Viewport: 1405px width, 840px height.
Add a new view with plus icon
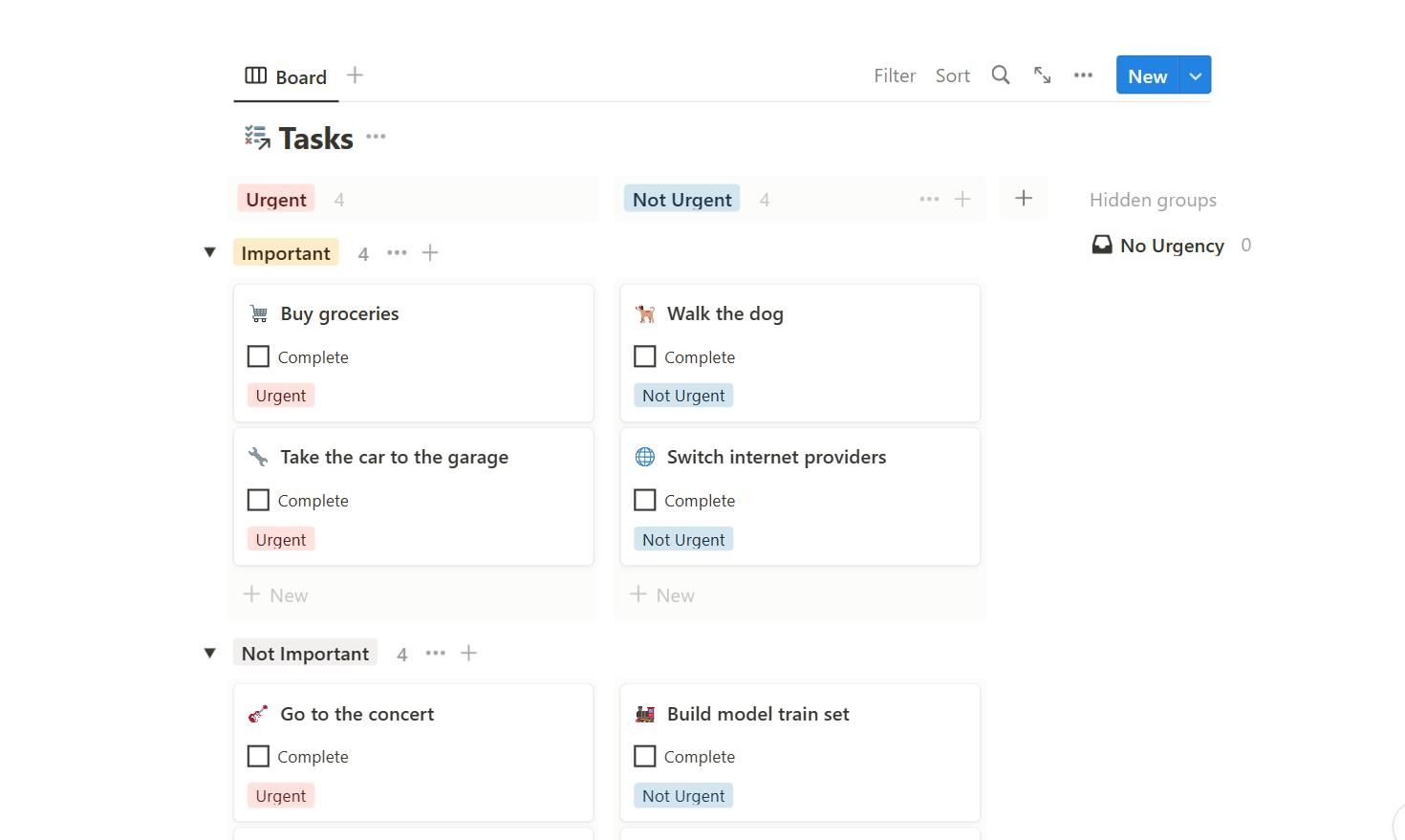point(355,75)
